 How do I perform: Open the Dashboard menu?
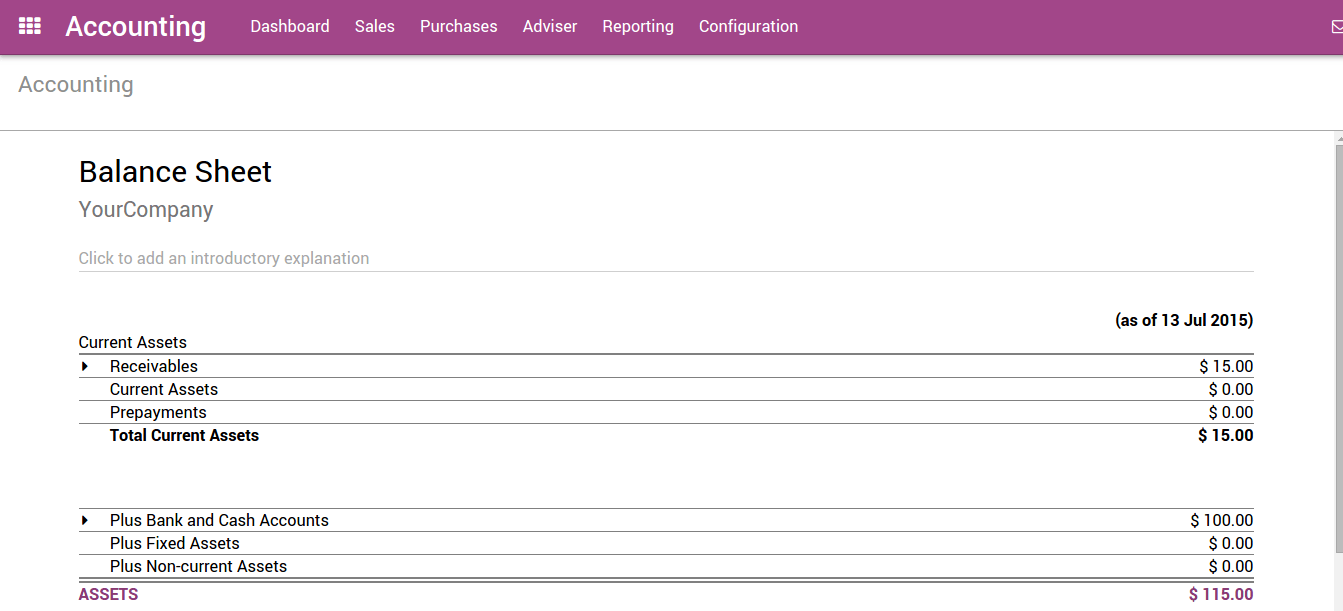289,26
